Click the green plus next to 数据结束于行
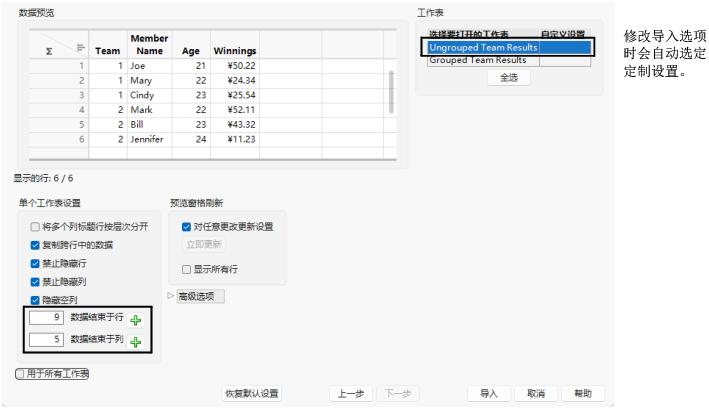The height and width of the screenshot is (409, 709). 136,320
